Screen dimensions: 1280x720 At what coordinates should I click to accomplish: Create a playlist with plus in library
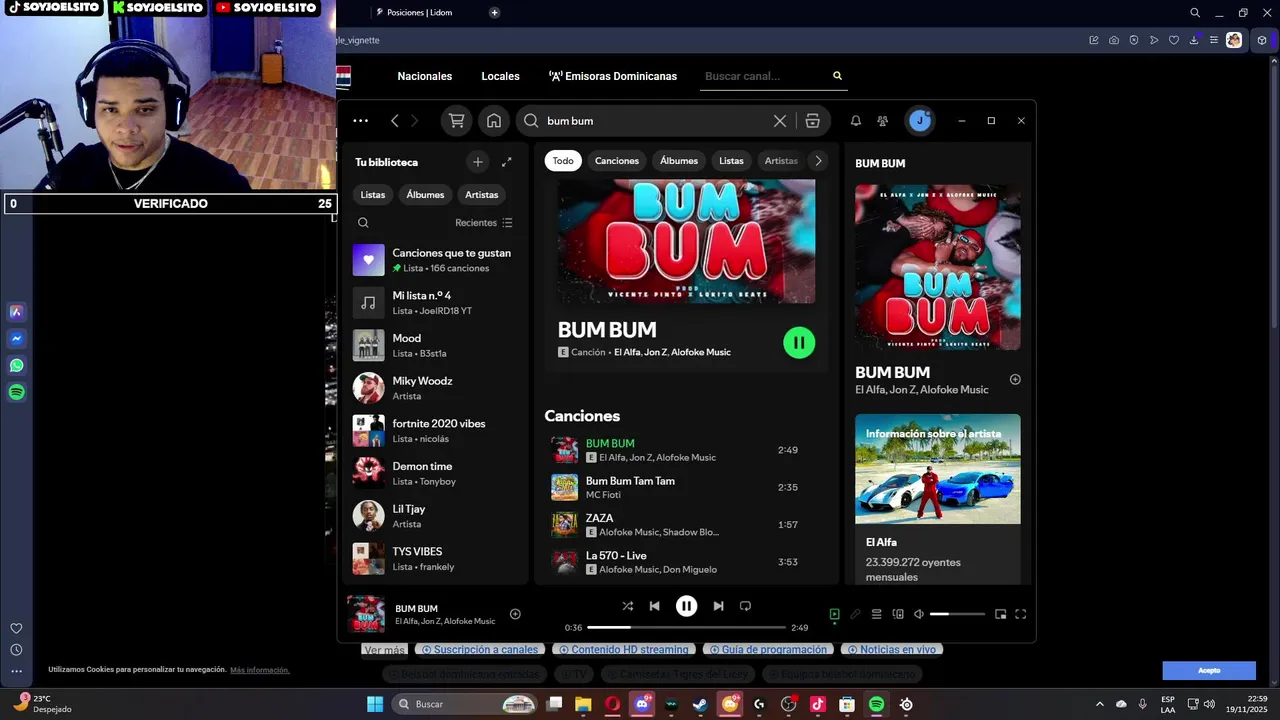coord(478,162)
